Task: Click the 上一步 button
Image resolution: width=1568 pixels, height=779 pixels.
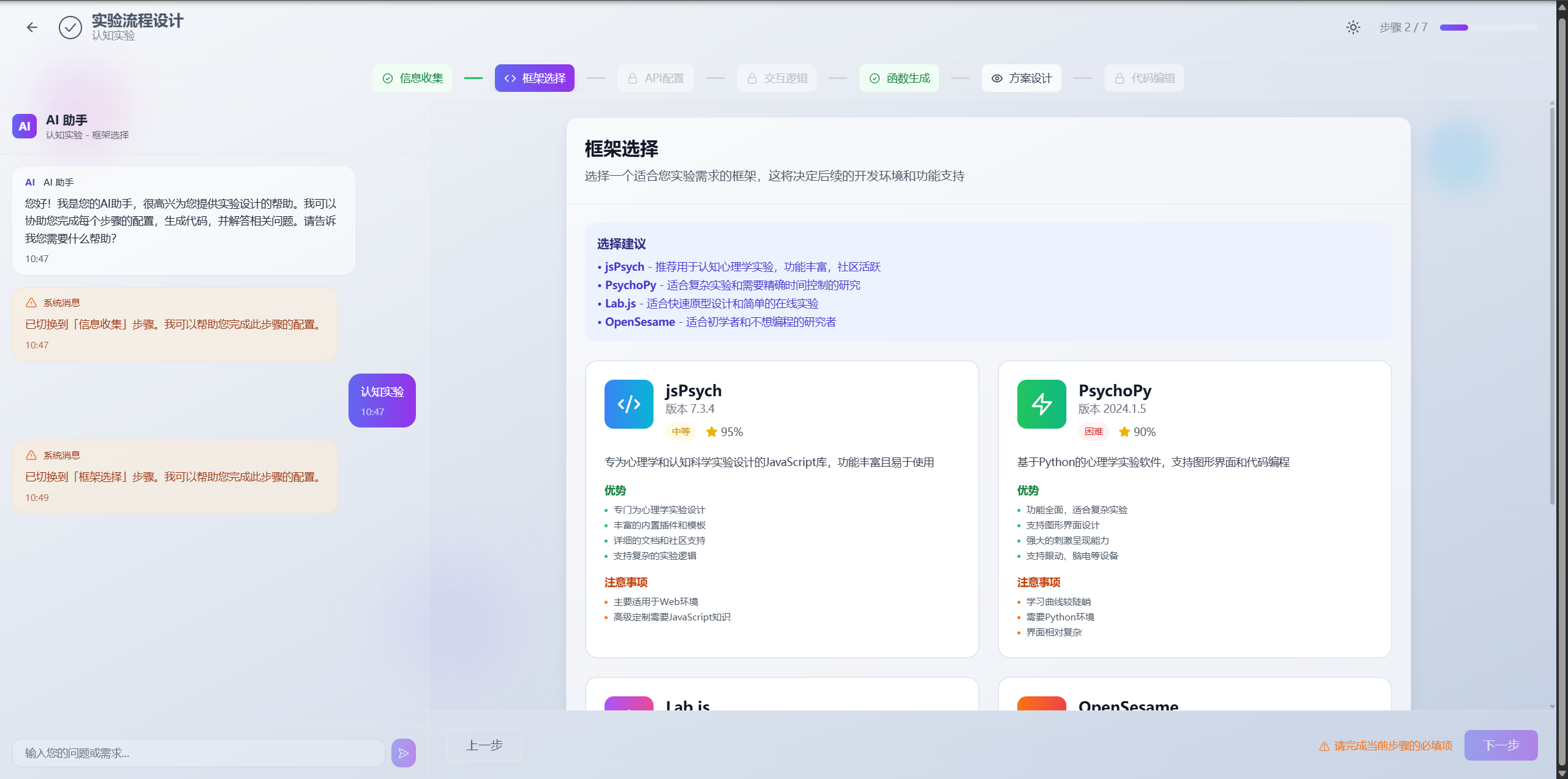Action: [484, 745]
